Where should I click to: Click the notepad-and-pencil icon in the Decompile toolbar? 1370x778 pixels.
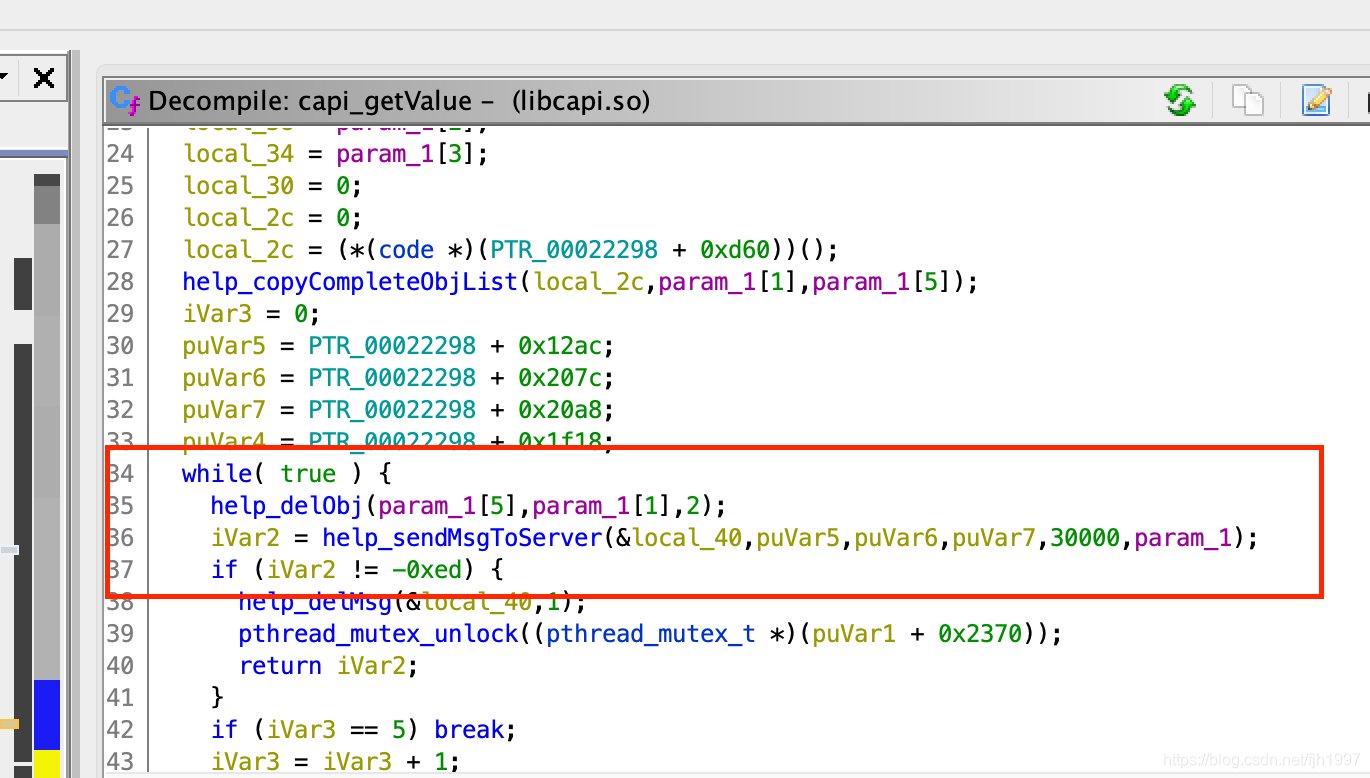pos(1317,100)
